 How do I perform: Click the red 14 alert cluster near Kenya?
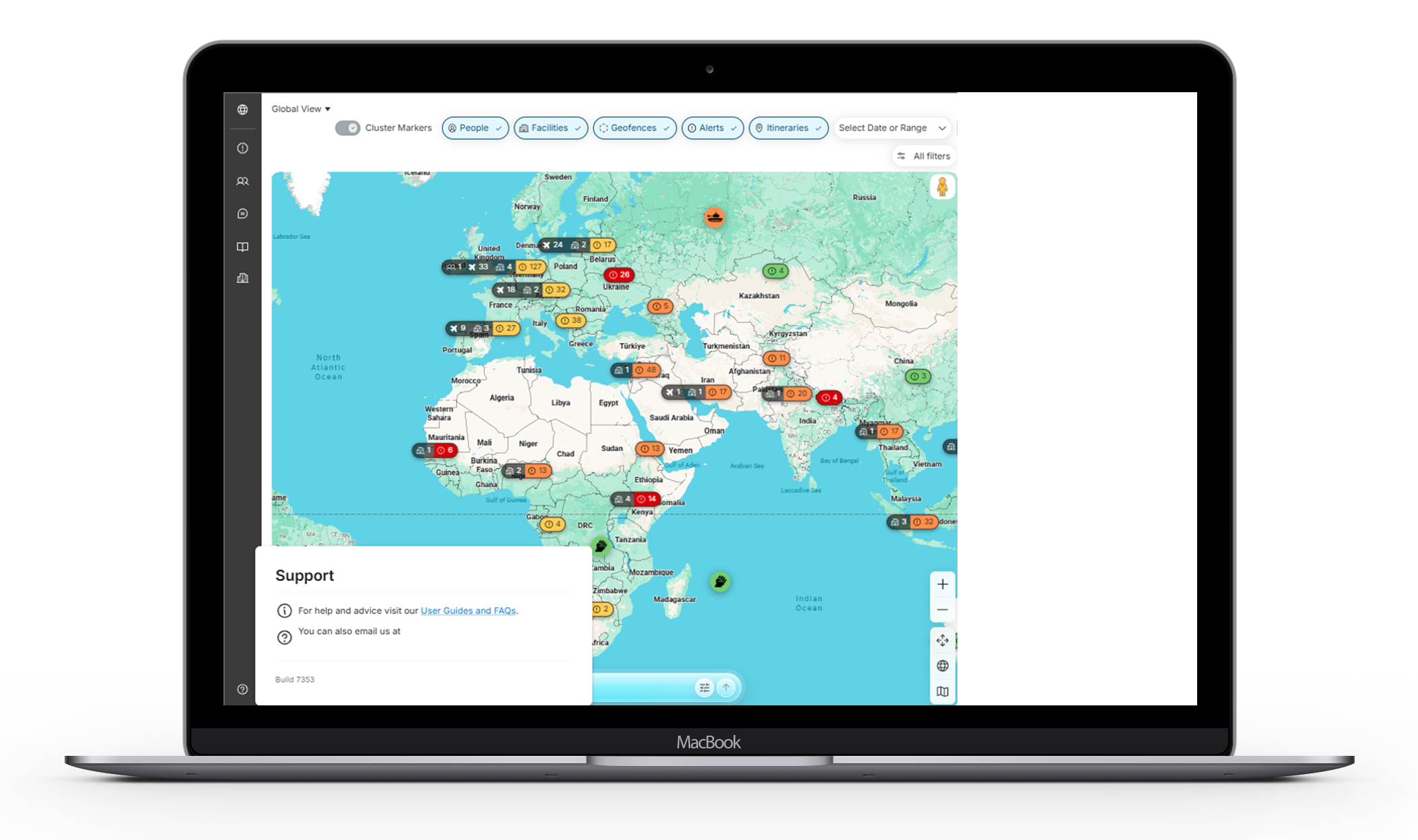646,499
